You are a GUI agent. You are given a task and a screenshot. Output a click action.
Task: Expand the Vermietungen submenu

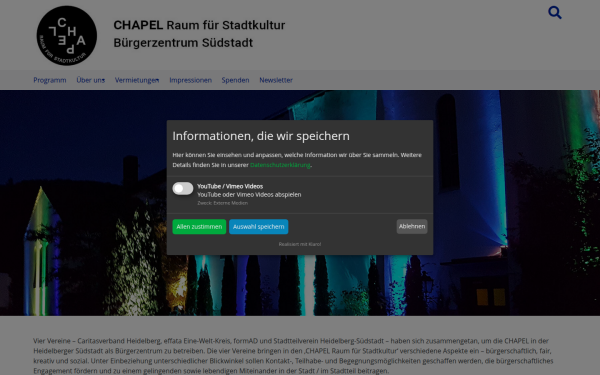[137, 80]
